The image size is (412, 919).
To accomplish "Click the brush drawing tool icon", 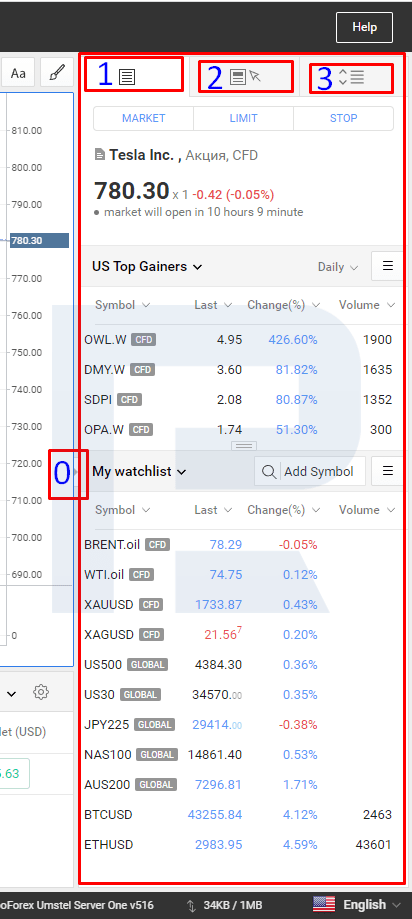I will 57,74.
